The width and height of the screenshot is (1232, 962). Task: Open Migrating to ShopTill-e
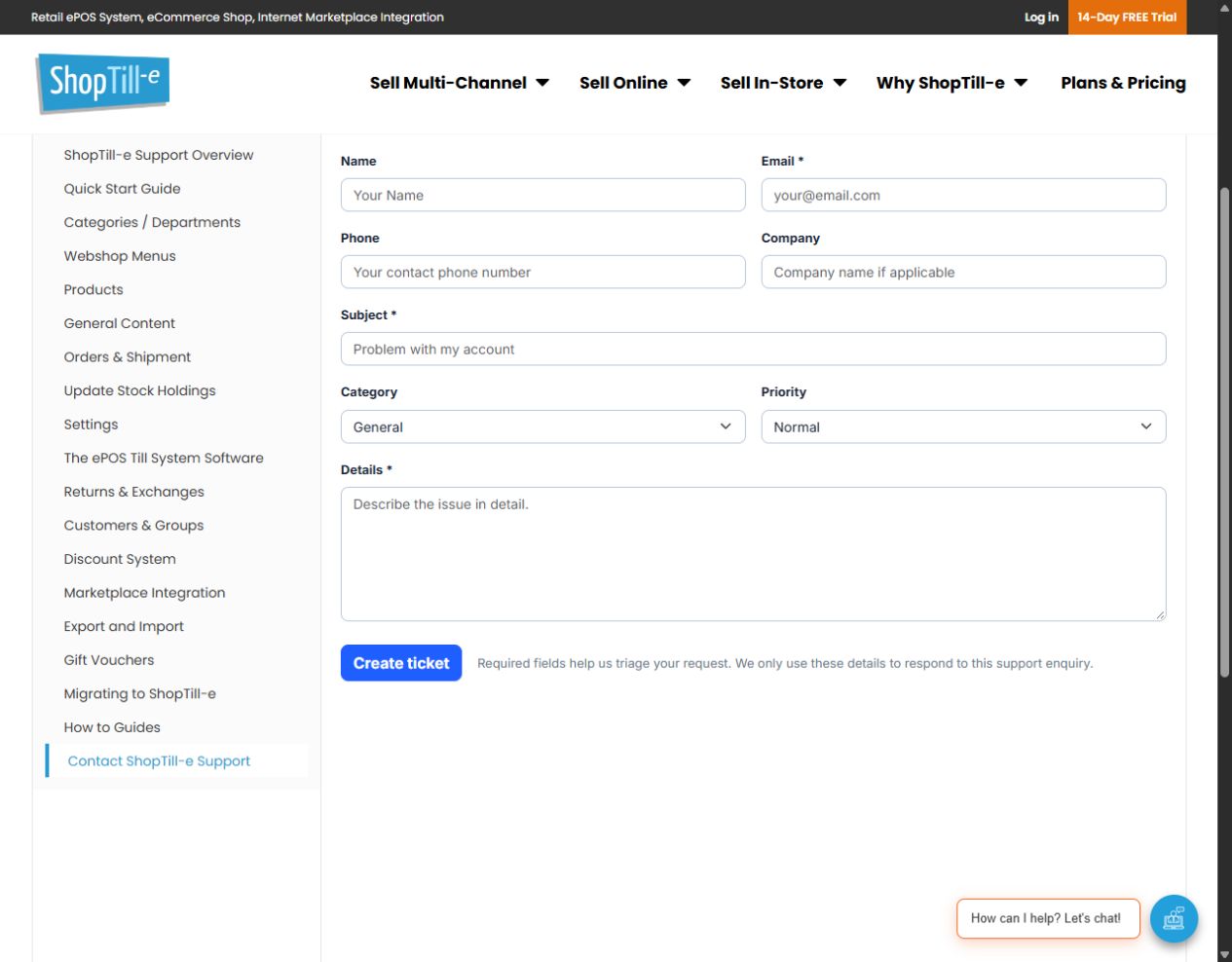point(139,694)
